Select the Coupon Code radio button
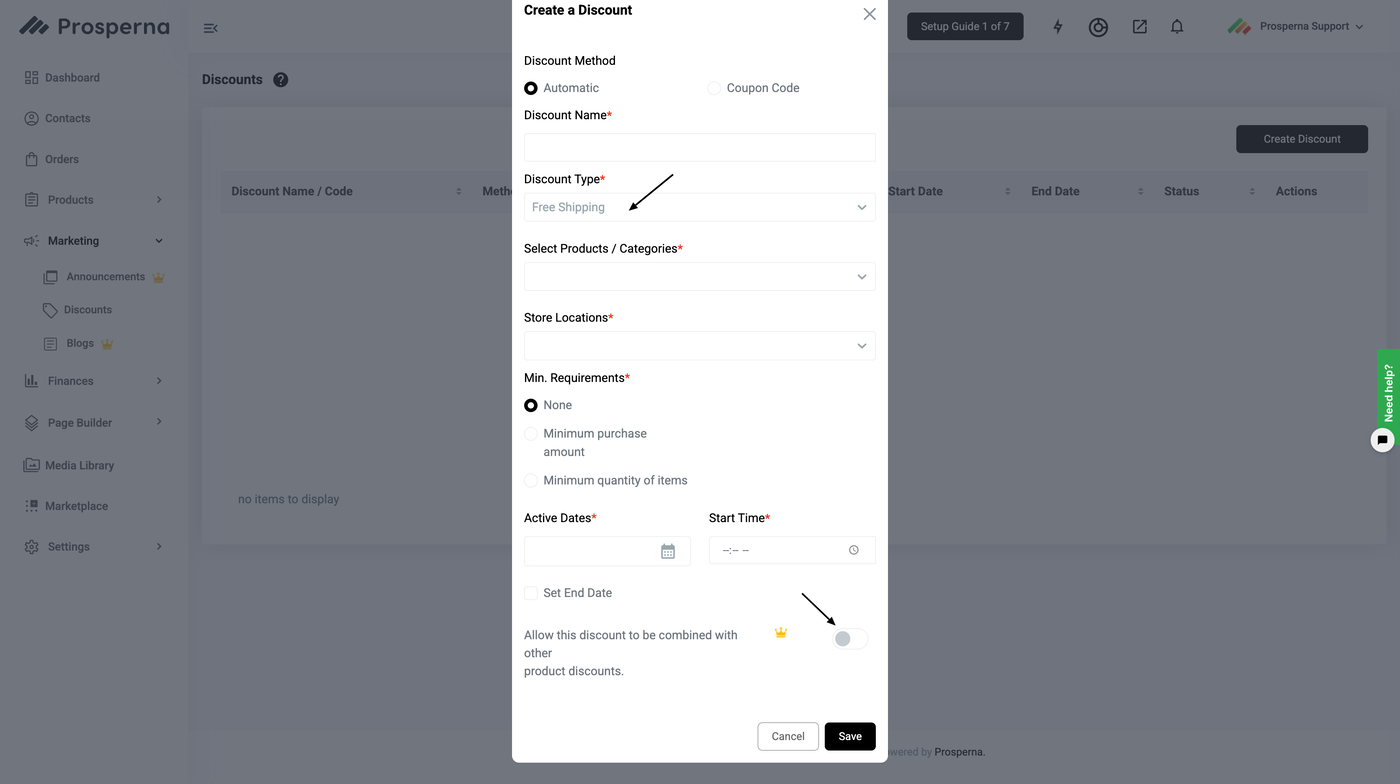 pos(714,88)
